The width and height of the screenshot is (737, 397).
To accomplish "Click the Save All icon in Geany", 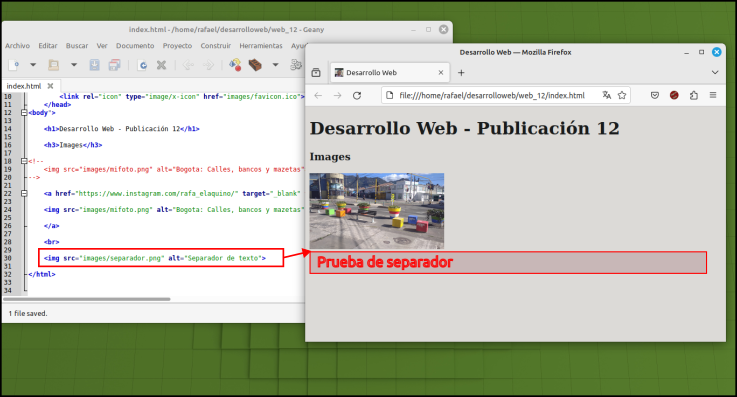I will (114, 65).
